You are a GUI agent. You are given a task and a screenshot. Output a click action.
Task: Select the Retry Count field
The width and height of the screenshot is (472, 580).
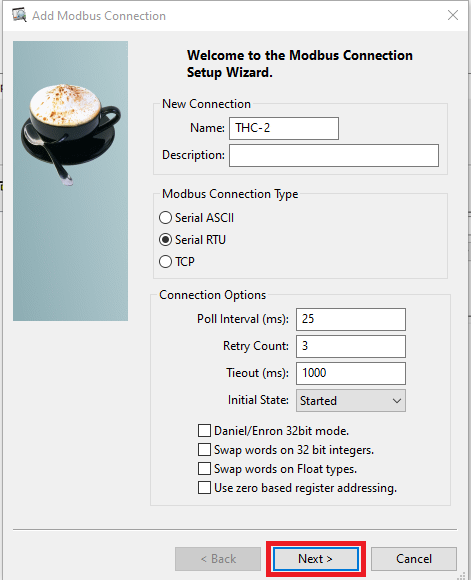pos(351,346)
